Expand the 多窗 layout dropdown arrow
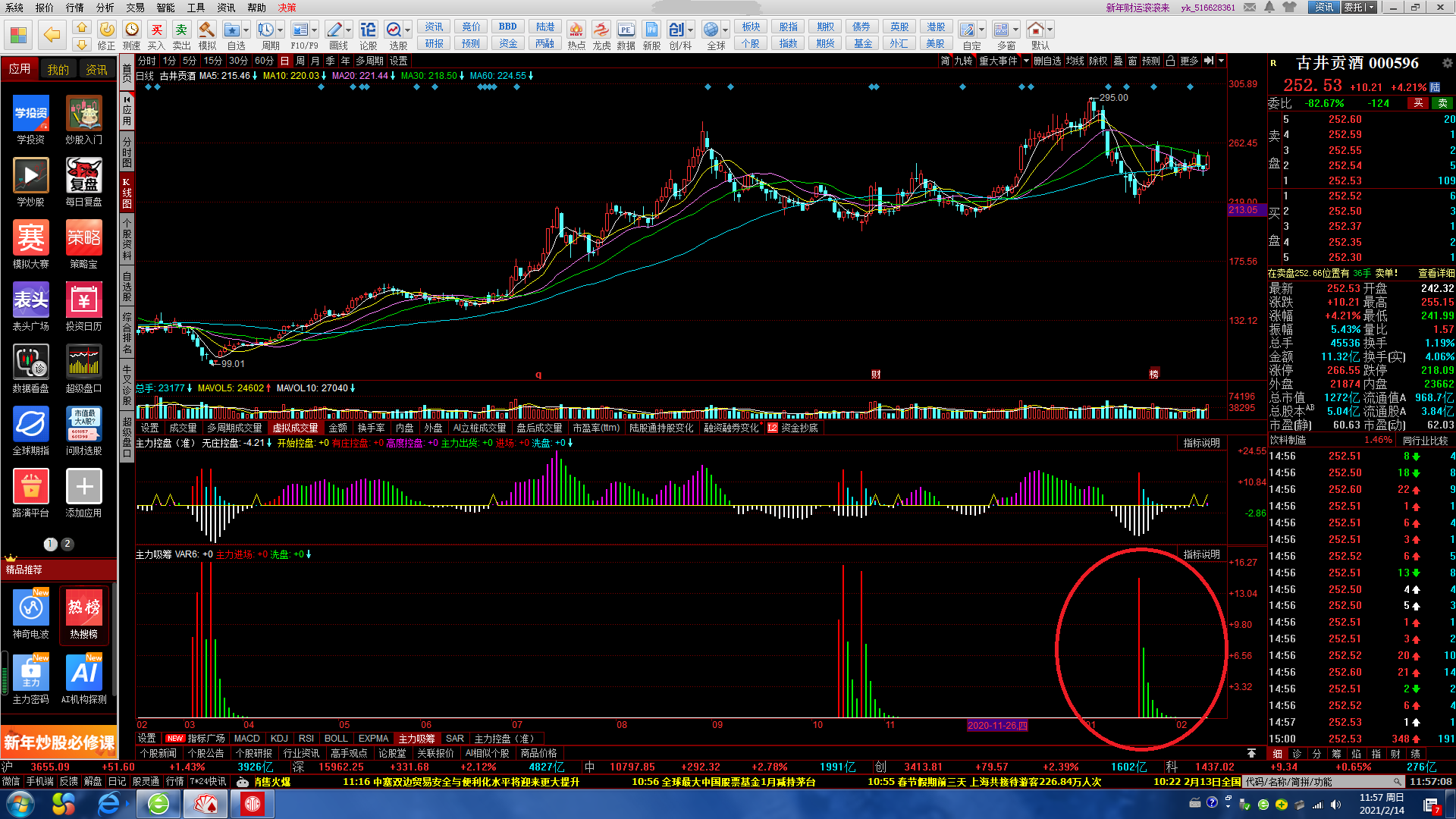The image size is (1456, 819). tap(1017, 30)
